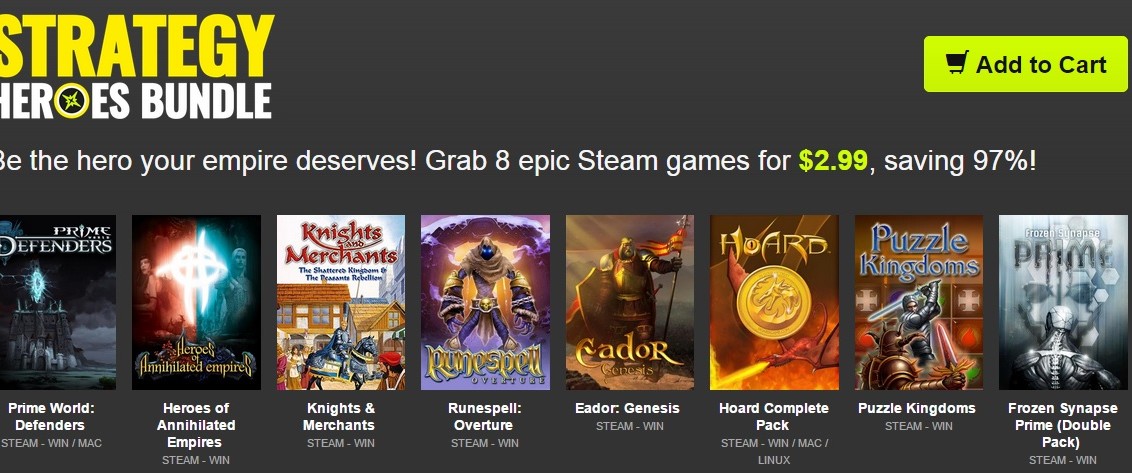Click the Puzzle Kingdoms cover art
The height and width of the screenshot is (473, 1132).
[x=918, y=303]
